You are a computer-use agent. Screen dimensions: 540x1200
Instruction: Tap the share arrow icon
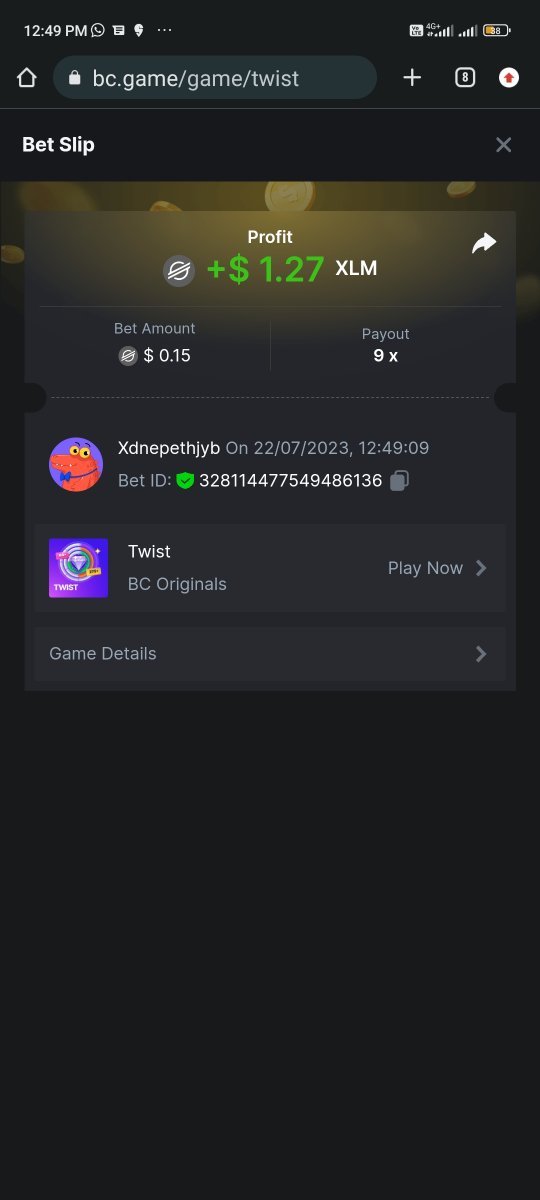click(484, 243)
